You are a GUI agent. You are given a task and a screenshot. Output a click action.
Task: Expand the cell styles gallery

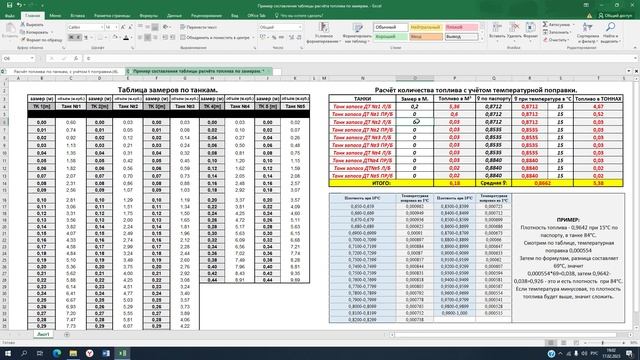[482, 39]
